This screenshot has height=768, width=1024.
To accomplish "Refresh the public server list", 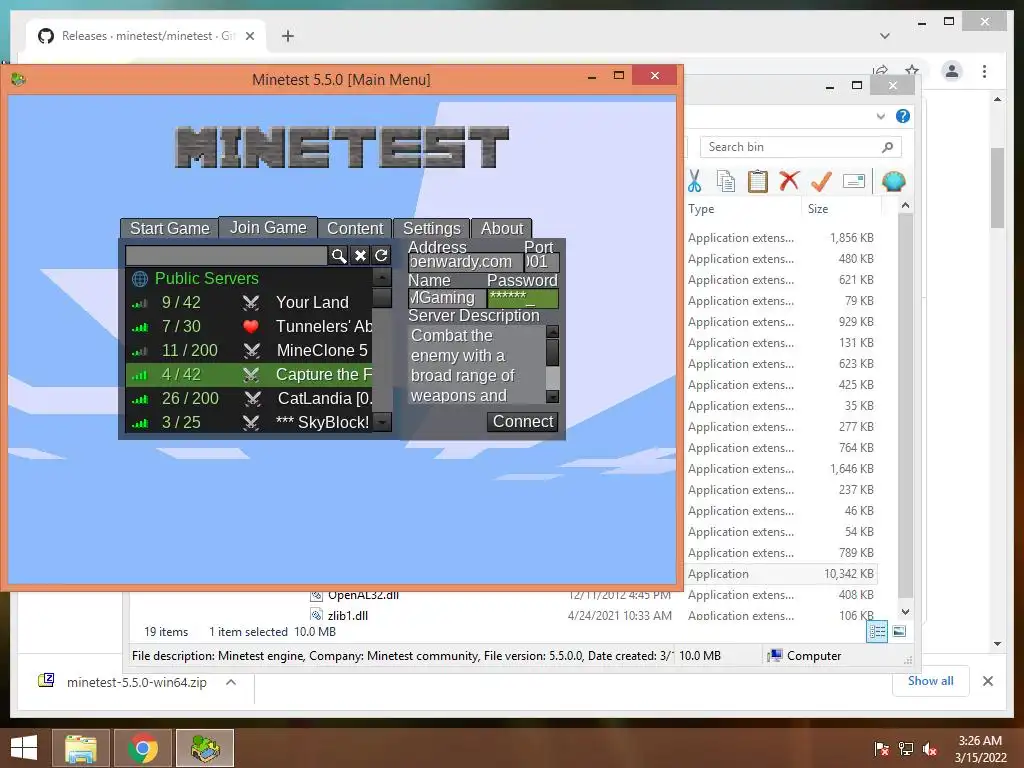I will pyautogui.click(x=381, y=255).
